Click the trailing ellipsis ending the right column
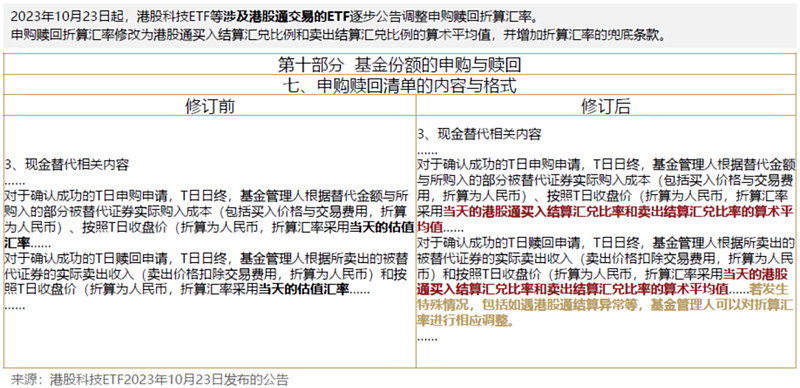The height and width of the screenshot is (388, 800). click(x=427, y=338)
